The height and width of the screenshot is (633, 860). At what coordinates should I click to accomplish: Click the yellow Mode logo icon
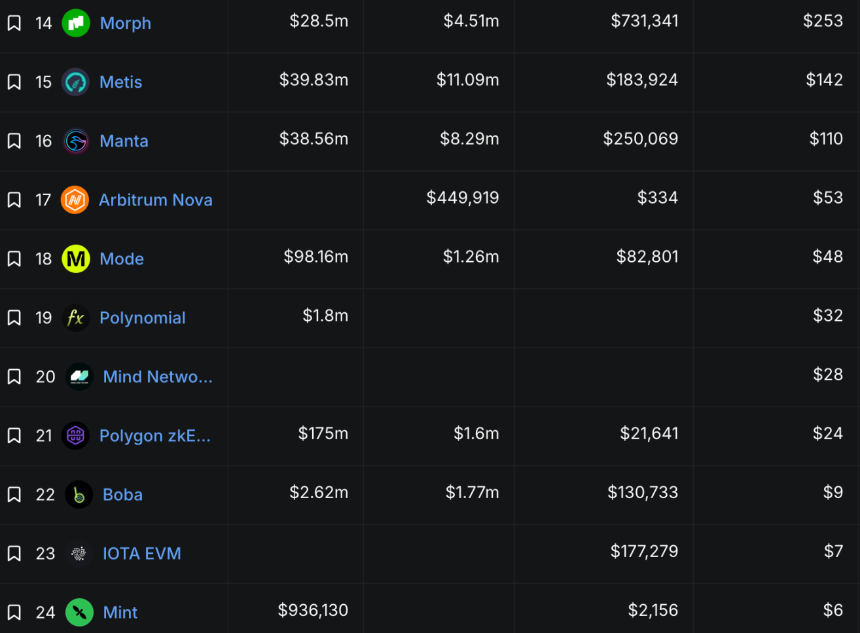pyautogui.click(x=76, y=259)
